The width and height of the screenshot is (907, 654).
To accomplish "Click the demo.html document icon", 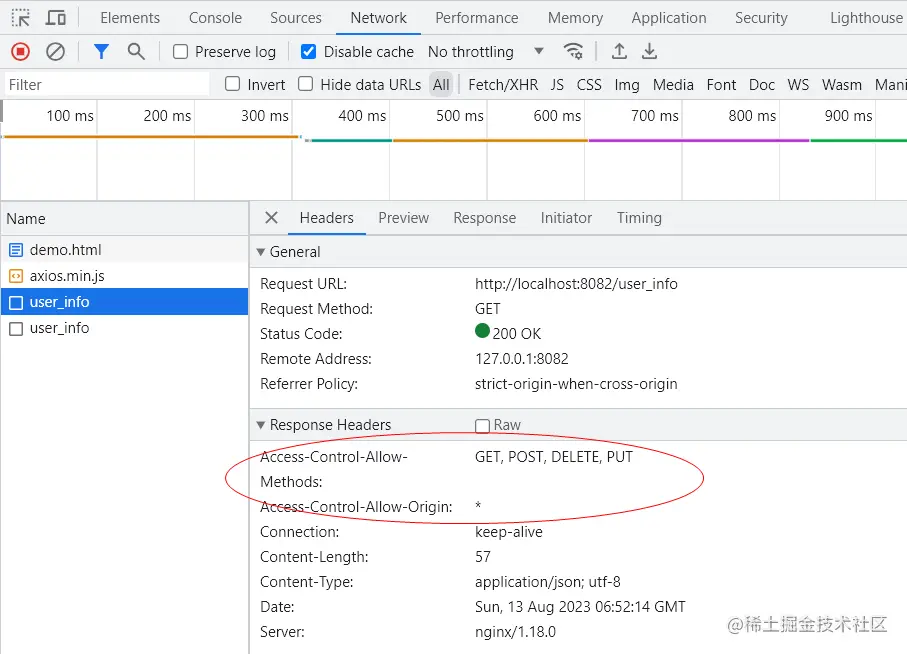I will [x=16, y=250].
